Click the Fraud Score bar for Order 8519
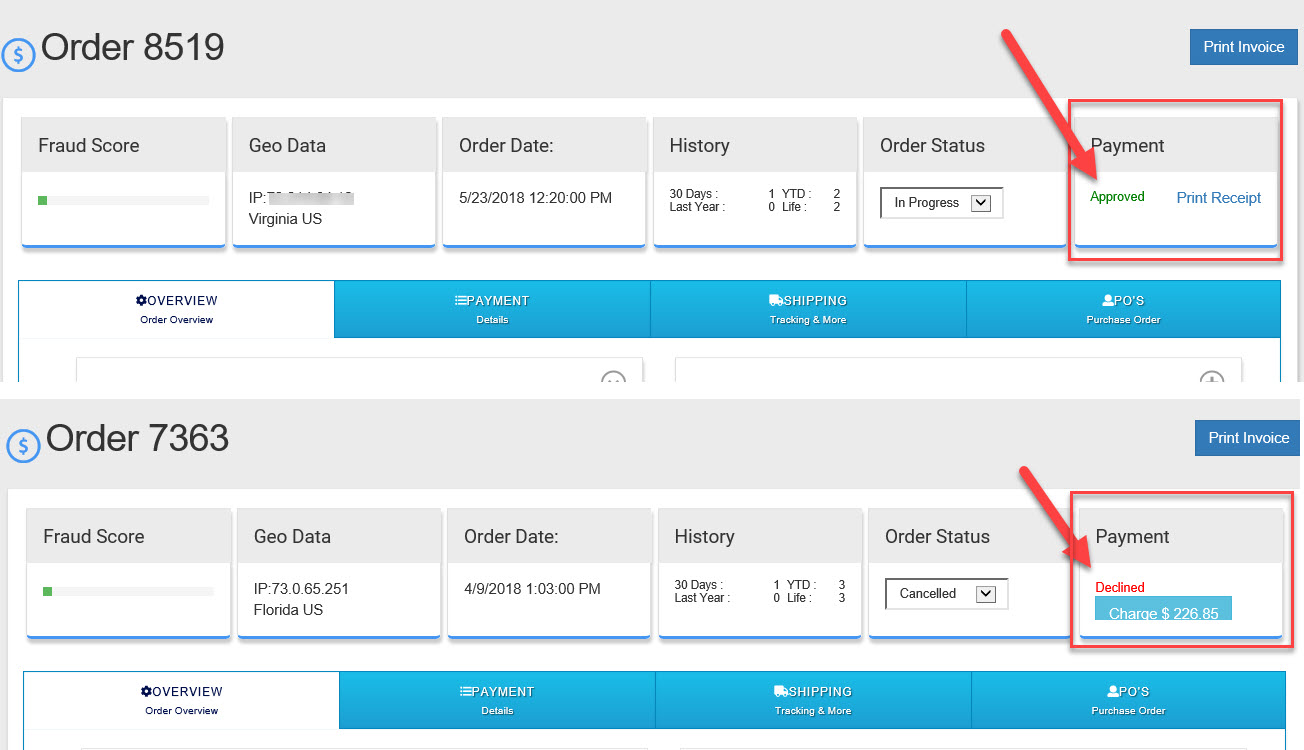The image size is (1304, 750). tap(123, 201)
